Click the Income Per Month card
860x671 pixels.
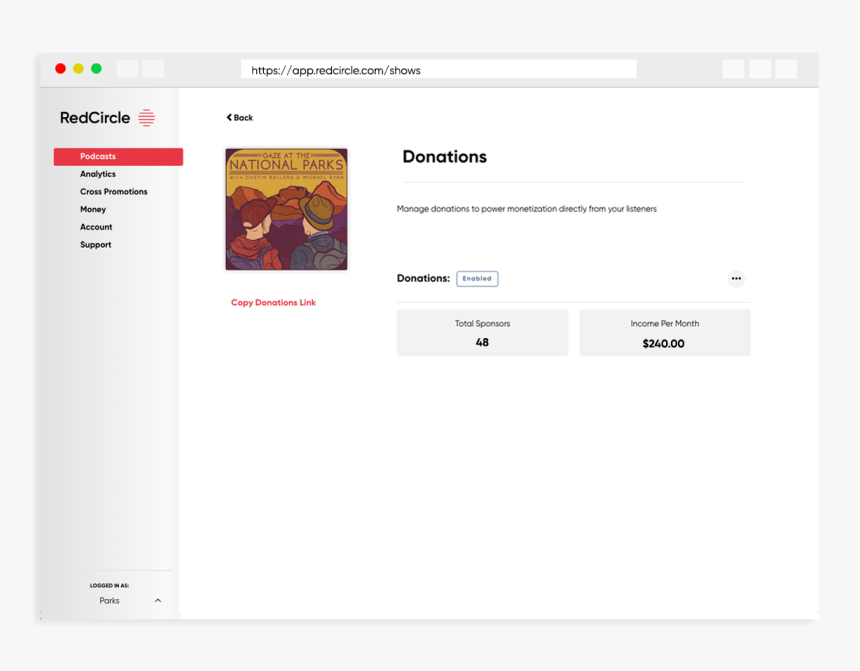pos(664,334)
